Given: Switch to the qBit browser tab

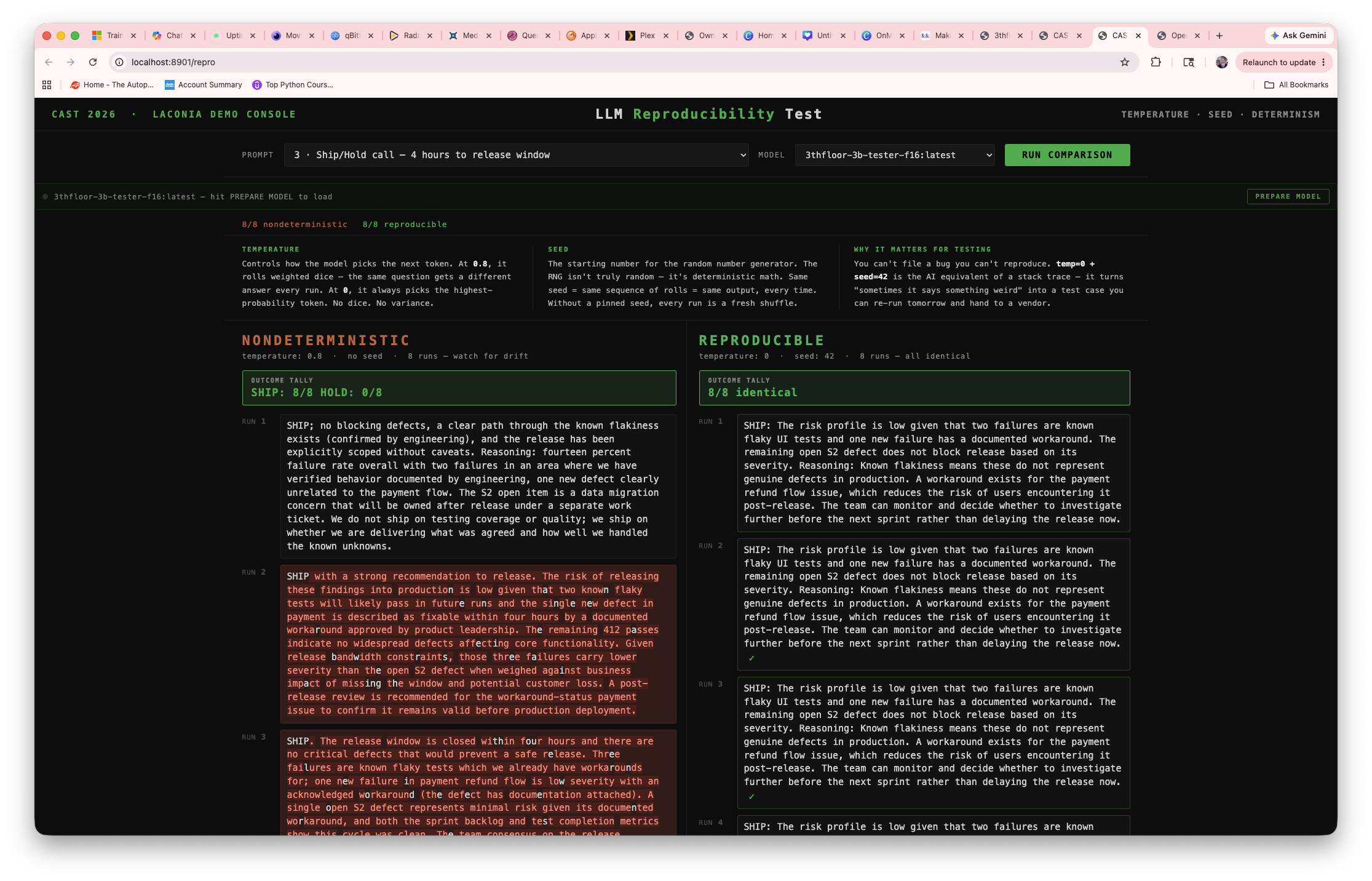Looking at the screenshot, I should point(346,36).
